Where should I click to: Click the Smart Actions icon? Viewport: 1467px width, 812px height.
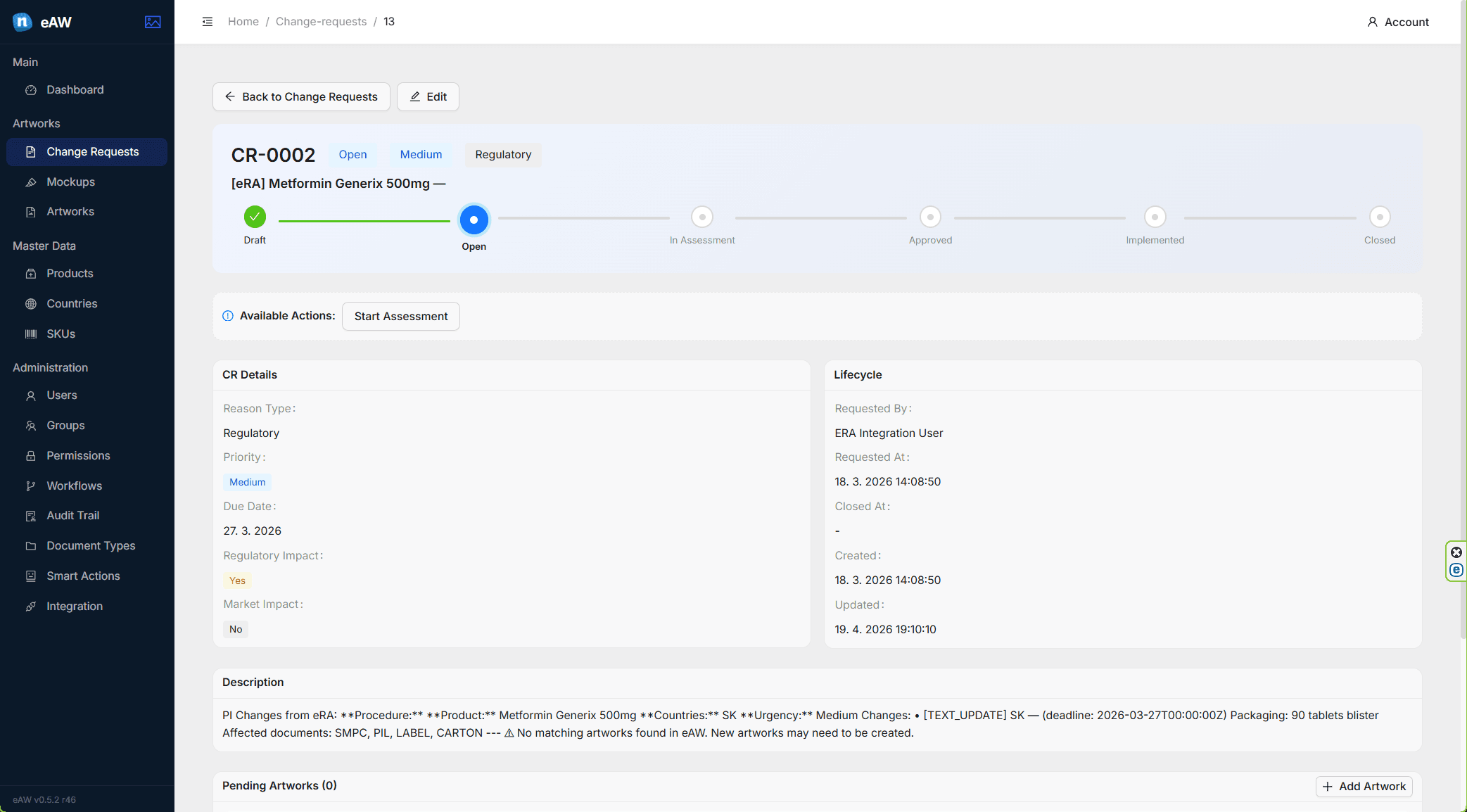pyautogui.click(x=31, y=576)
